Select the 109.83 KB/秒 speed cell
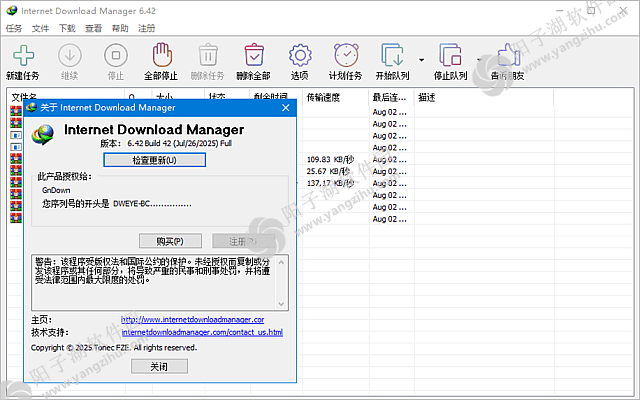640x400 pixels. pos(331,160)
